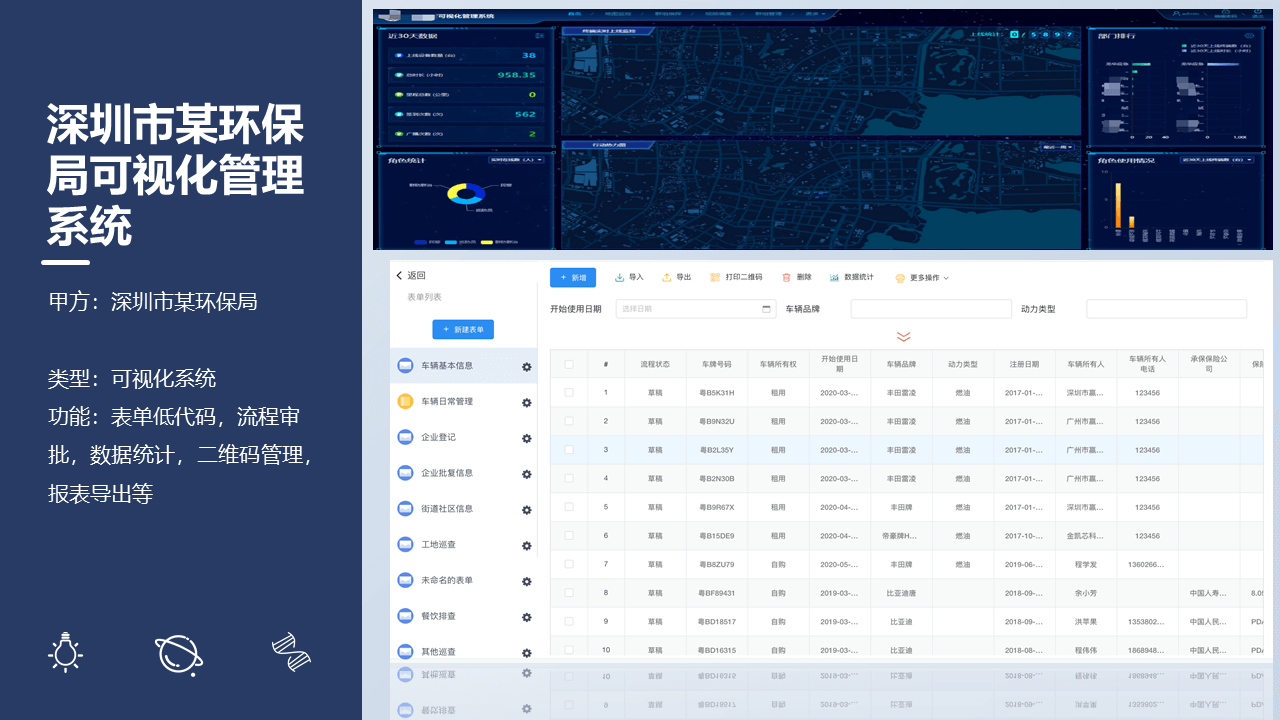This screenshot has width=1280, height=720.
Task: Focus the 车辆品牌 input field
Action: coord(931,309)
